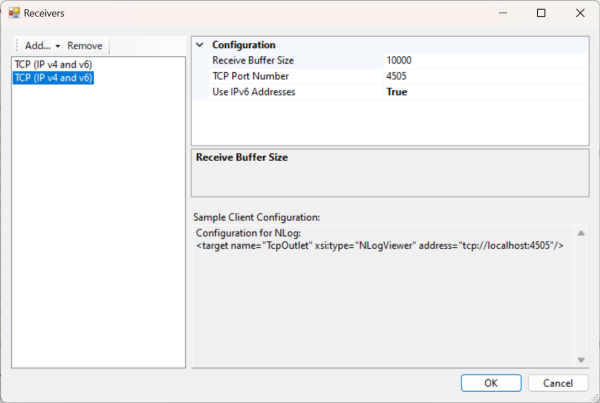Click the sample configuration scroll up arrow
600x403 pixels.
click(581, 233)
